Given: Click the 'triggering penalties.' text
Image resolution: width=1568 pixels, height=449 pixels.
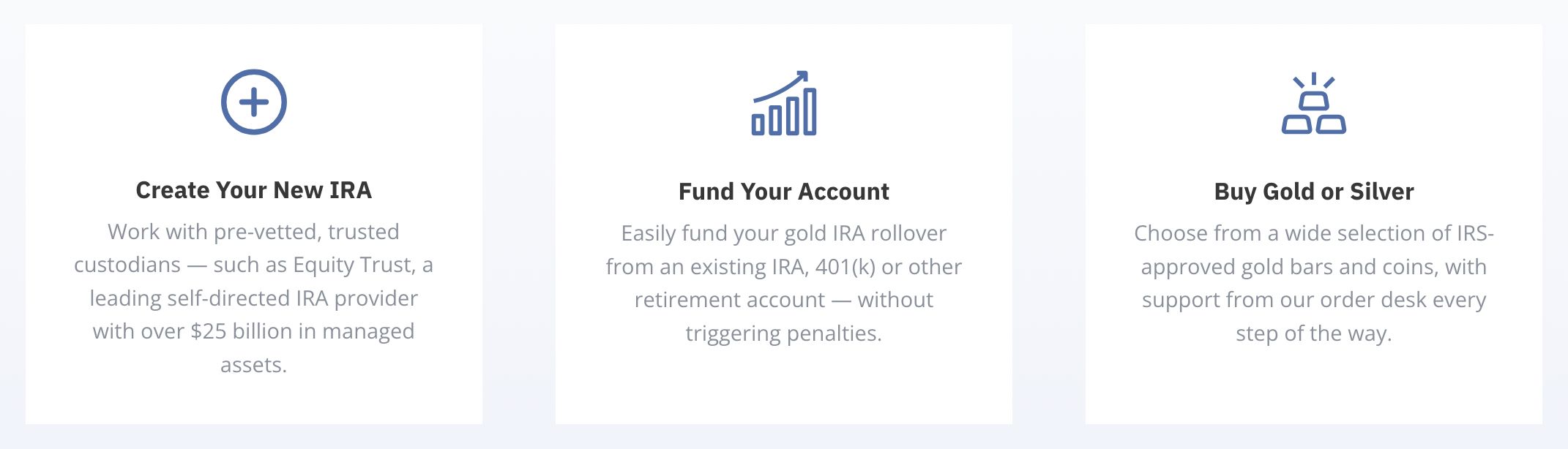Looking at the screenshot, I should click(784, 333).
